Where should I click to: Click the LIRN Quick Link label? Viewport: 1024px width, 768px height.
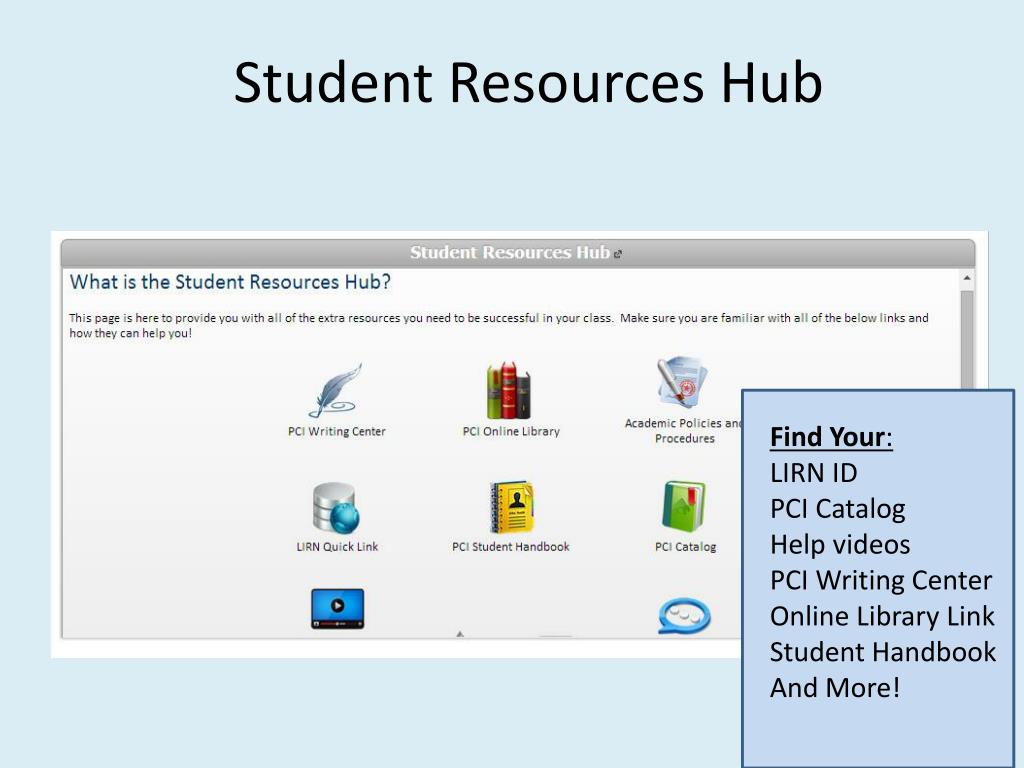pyautogui.click(x=337, y=547)
